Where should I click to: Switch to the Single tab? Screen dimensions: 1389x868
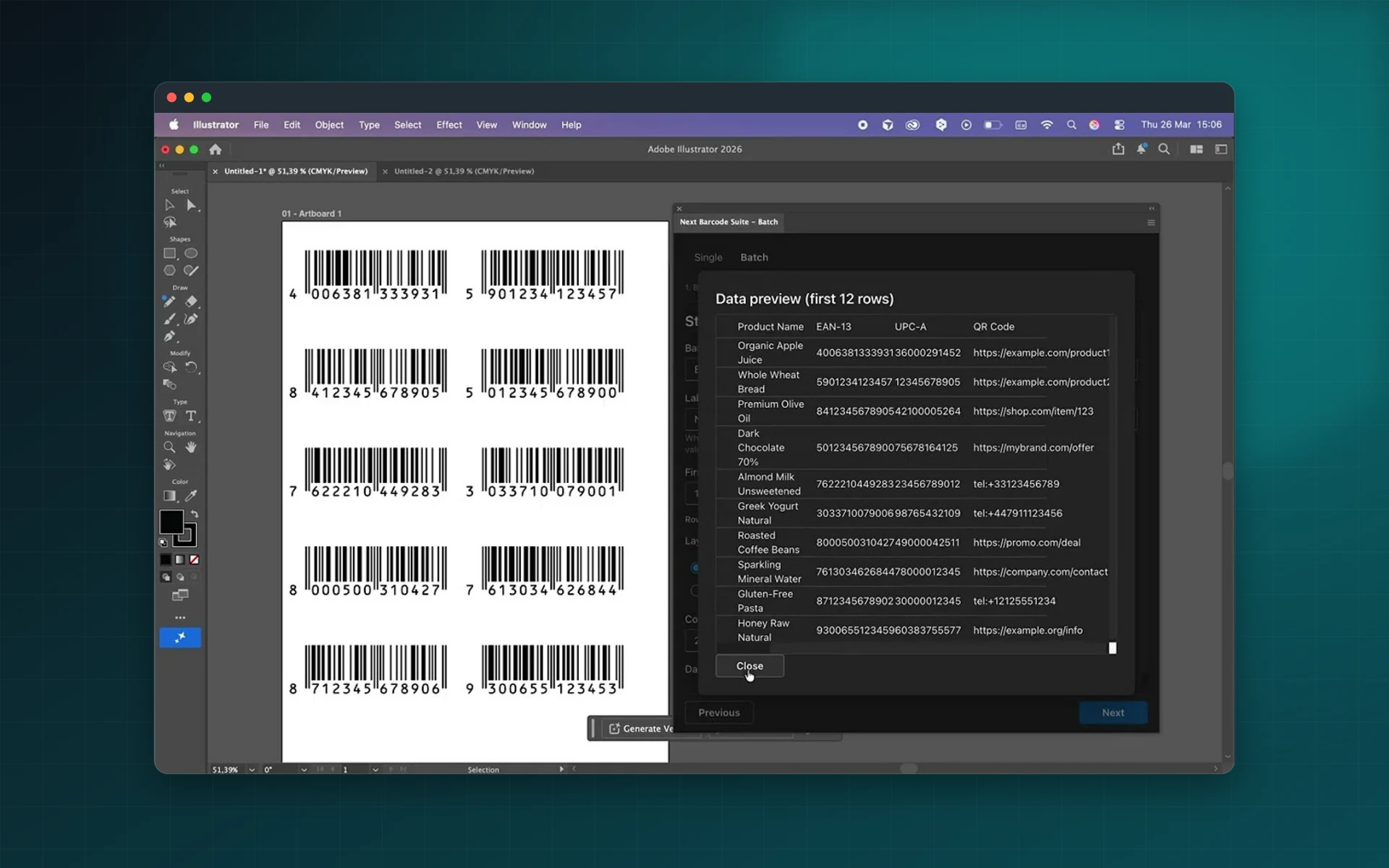pos(708,258)
